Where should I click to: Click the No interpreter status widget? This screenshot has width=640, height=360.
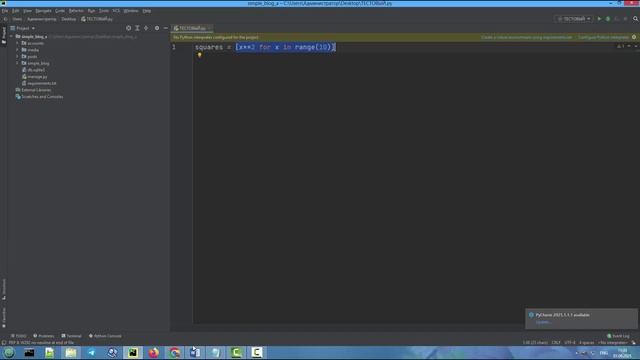pos(612,343)
